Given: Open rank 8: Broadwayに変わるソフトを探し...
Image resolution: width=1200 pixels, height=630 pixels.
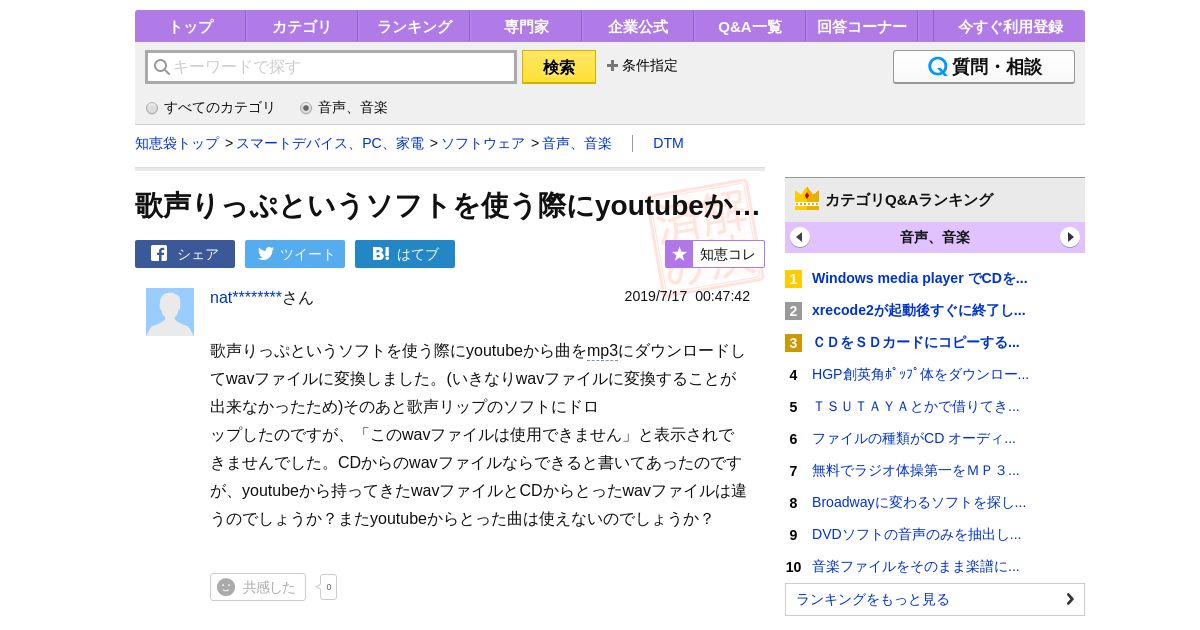Looking at the screenshot, I should 919,502.
